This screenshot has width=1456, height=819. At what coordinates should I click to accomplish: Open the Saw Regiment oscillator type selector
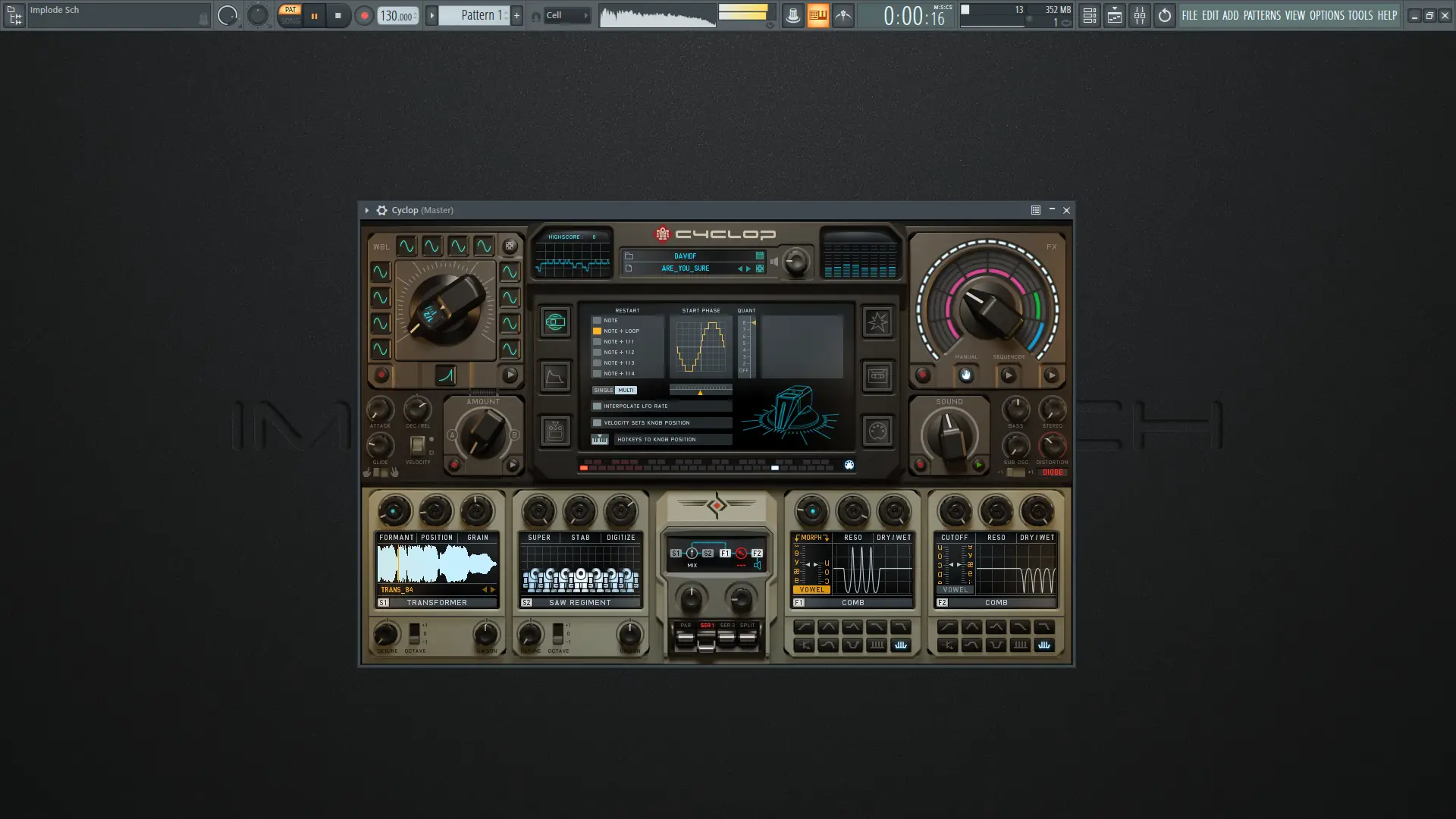click(x=580, y=603)
